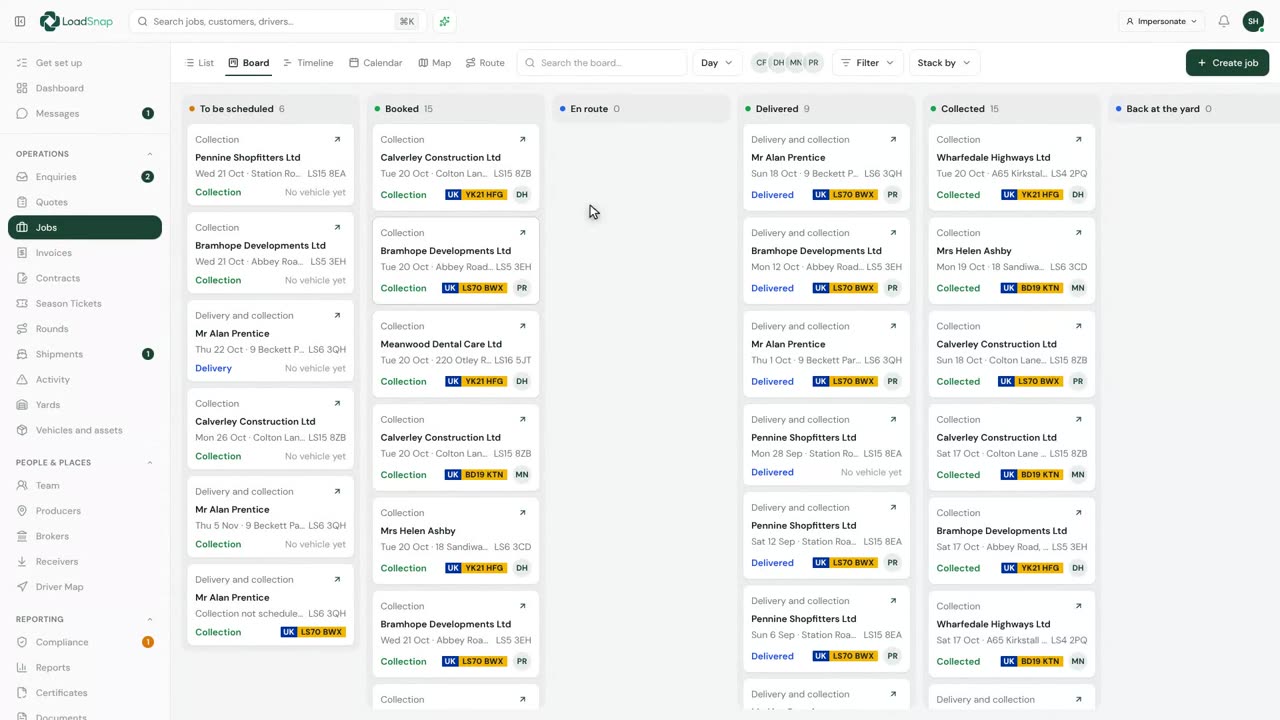Collapse the People & Places section
1280x720 pixels.
(x=150, y=462)
